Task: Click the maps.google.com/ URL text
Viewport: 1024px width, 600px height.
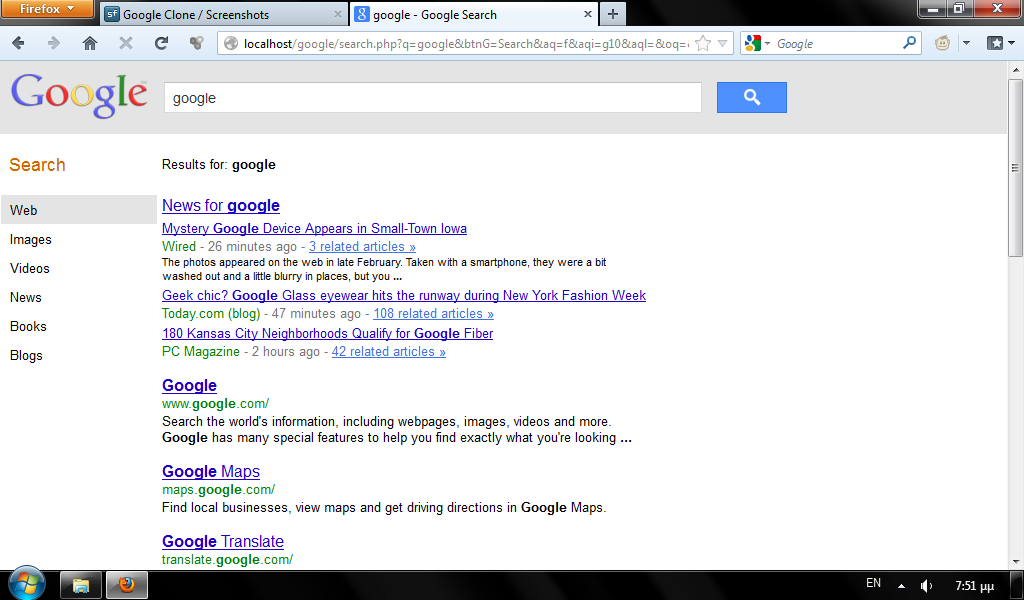Action: point(218,490)
